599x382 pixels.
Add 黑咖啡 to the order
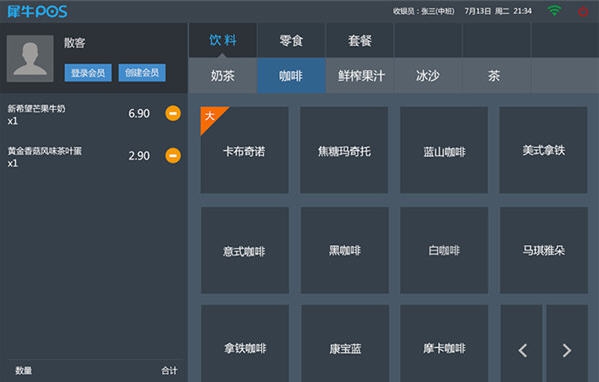345,250
